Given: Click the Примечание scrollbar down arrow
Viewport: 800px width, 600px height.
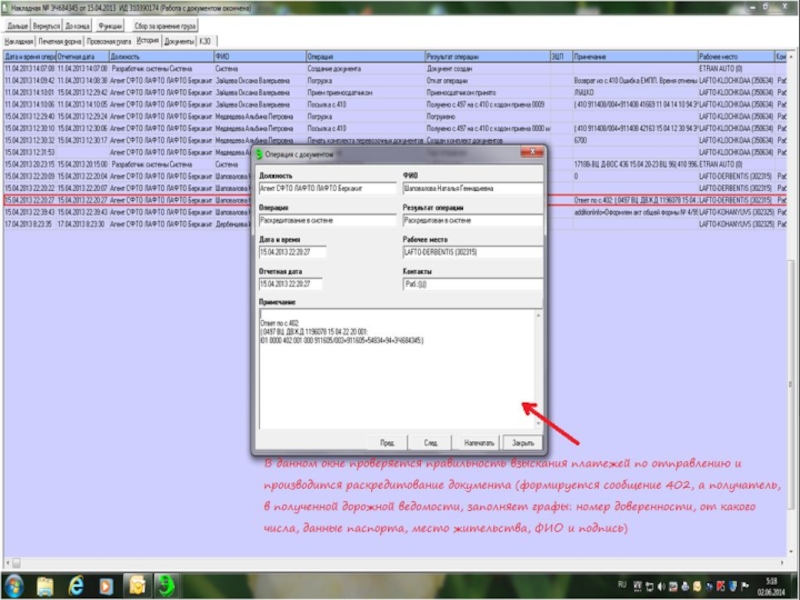Looking at the screenshot, I should point(538,423).
